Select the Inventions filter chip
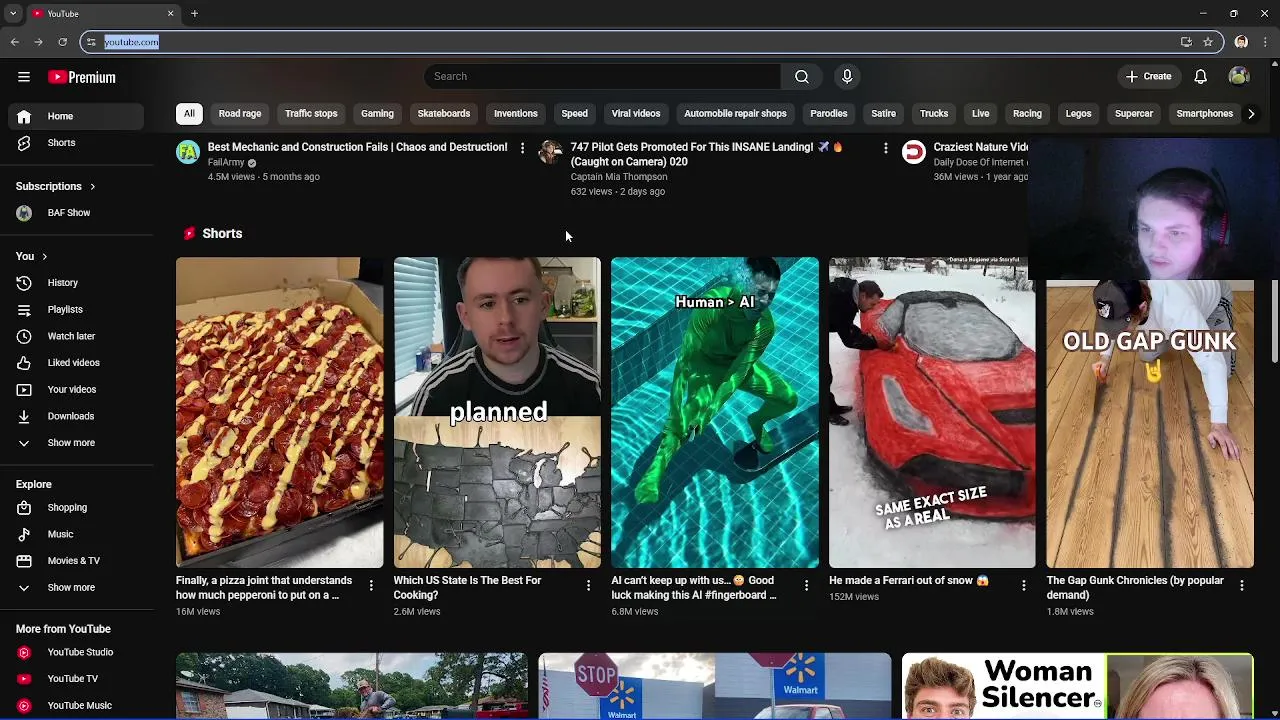 click(x=515, y=114)
